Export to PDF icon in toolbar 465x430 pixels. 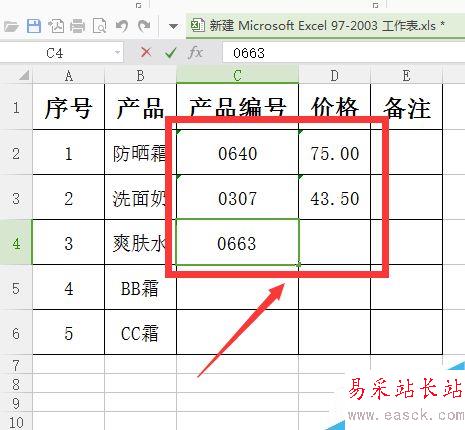pyautogui.click(x=56, y=26)
